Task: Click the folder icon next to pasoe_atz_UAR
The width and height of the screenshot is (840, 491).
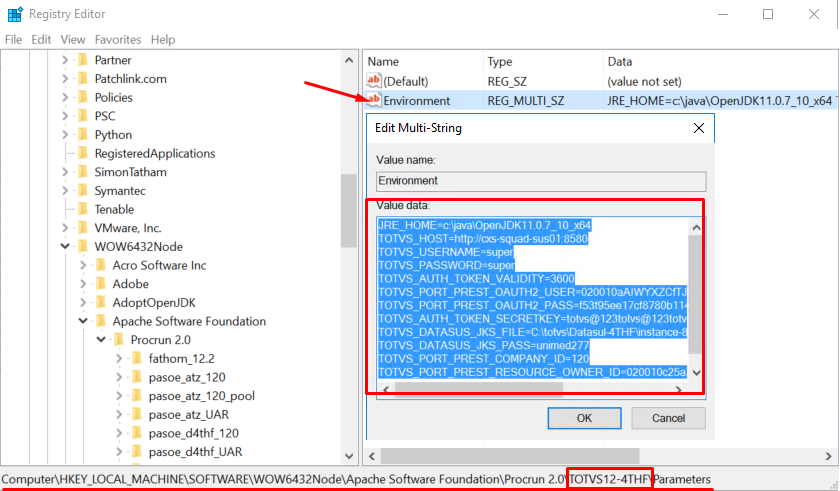Action: [x=137, y=414]
